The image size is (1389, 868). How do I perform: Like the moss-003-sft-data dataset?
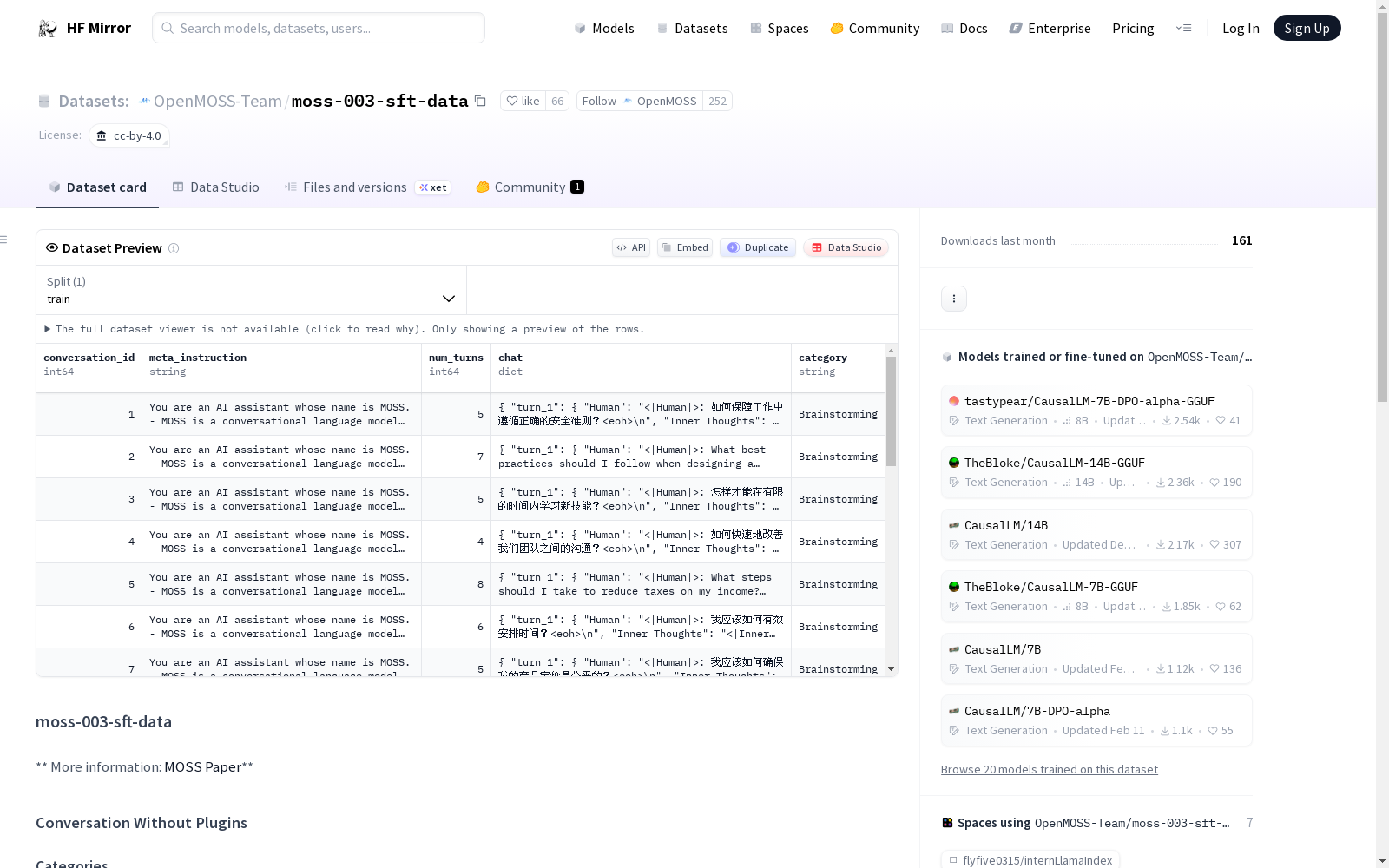(x=523, y=101)
